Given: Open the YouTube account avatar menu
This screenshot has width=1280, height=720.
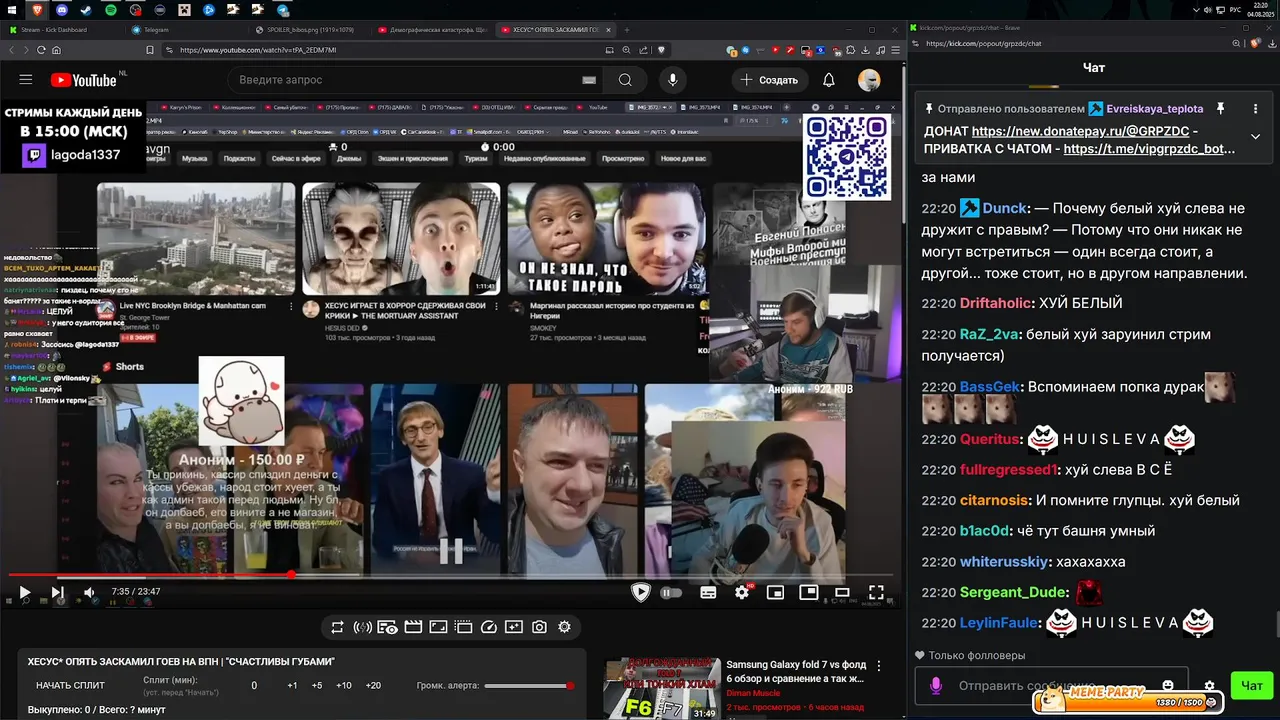Looking at the screenshot, I should pos(869,80).
